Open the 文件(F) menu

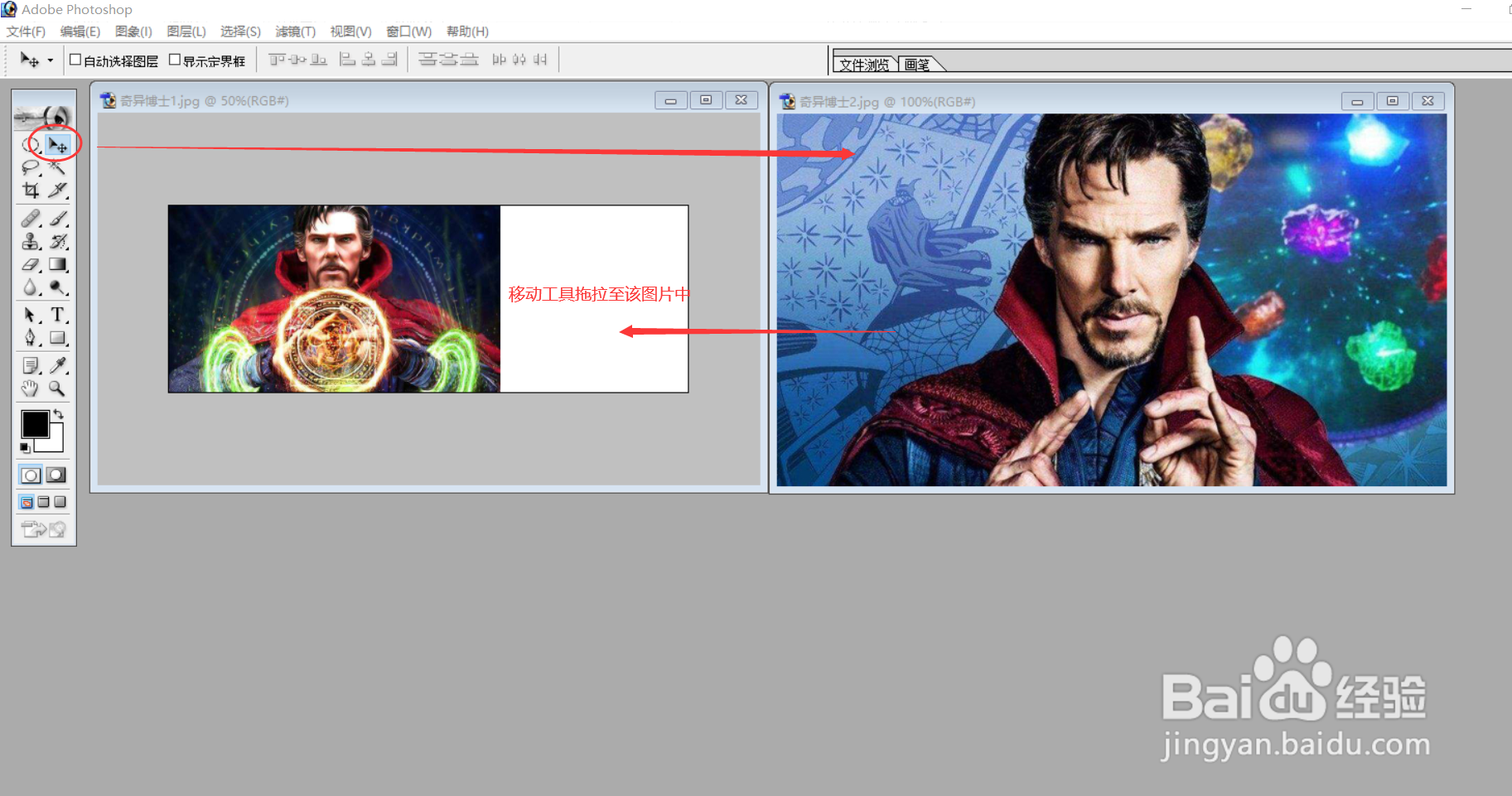pyautogui.click(x=27, y=31)
